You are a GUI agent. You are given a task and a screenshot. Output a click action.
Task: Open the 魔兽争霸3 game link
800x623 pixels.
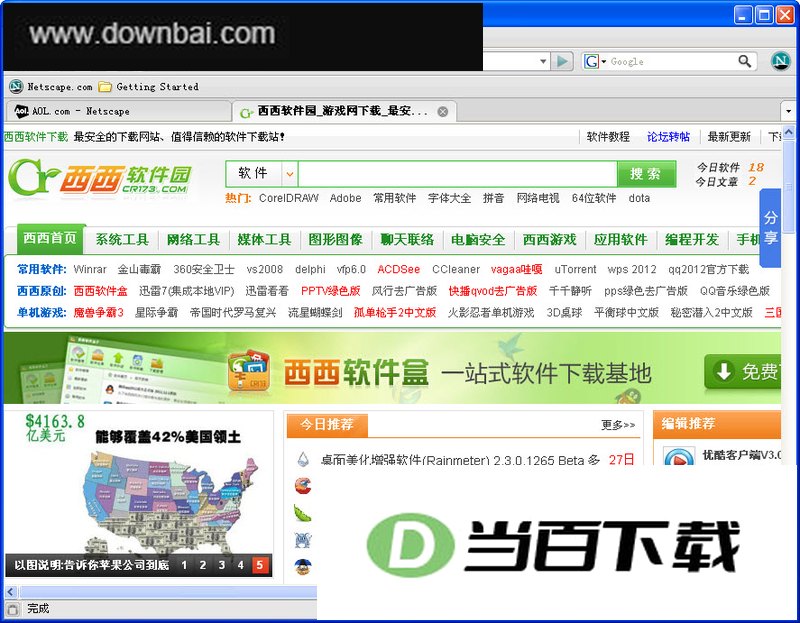coord(98,312)
